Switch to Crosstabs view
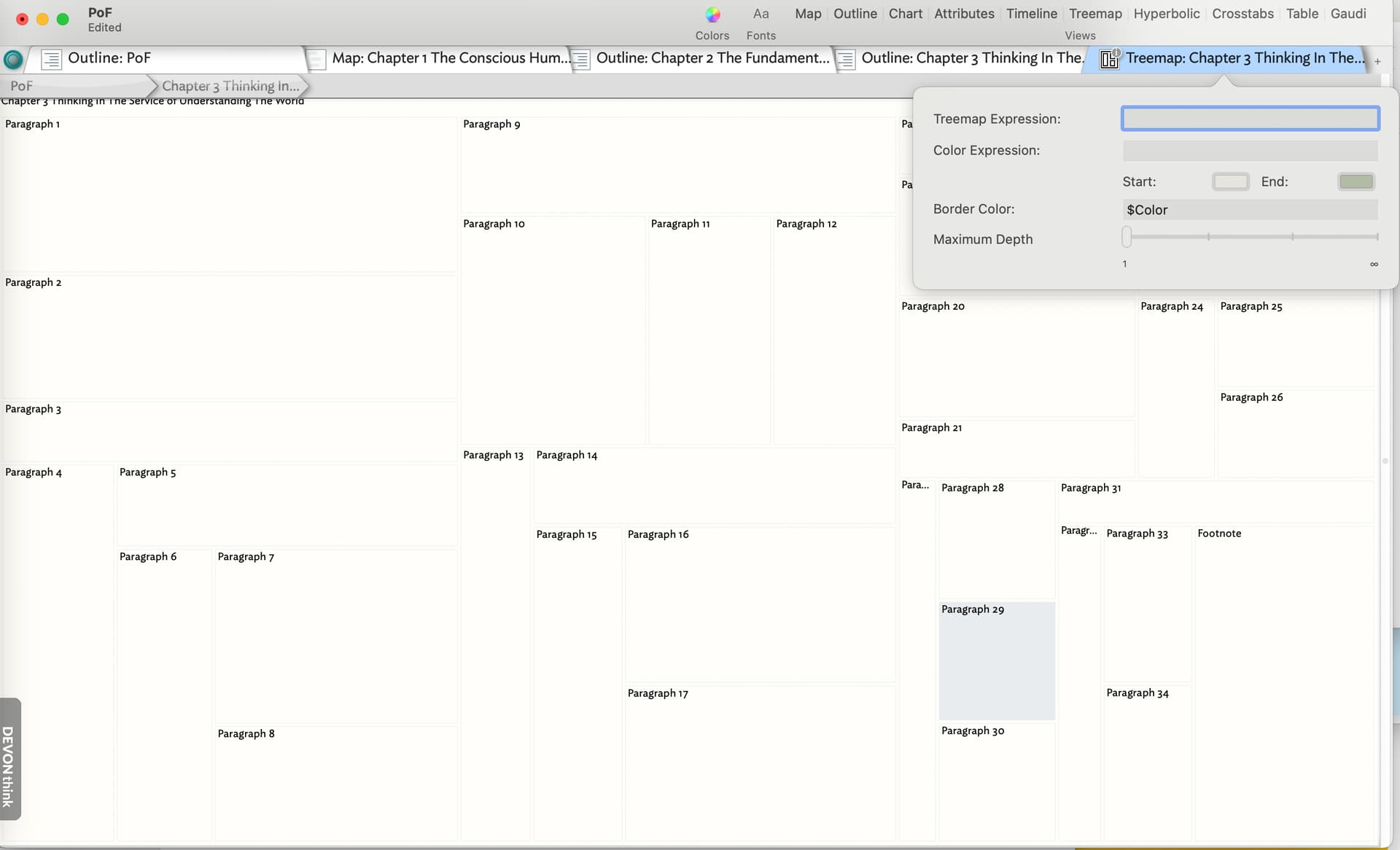The width and height of the screenshot is (1400, 850). 1242,14
